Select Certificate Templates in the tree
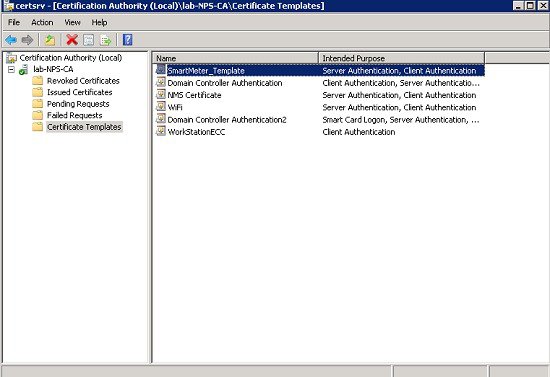The image size is (550, 377). tap(84, 127)
